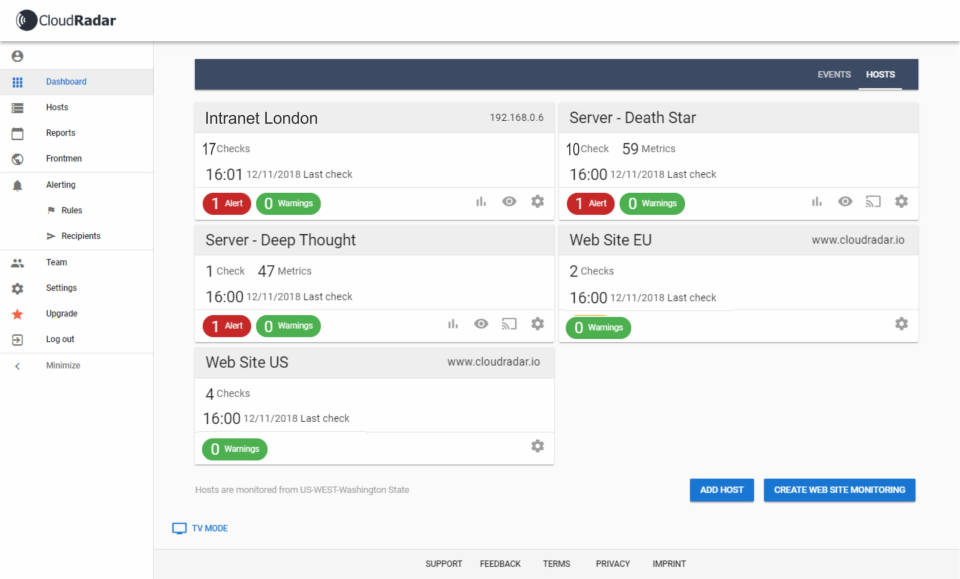Click red 1 Alert badge on Intranet London
Image resolution: width=960 pixels, height=579 pixels.
(226, 203)
